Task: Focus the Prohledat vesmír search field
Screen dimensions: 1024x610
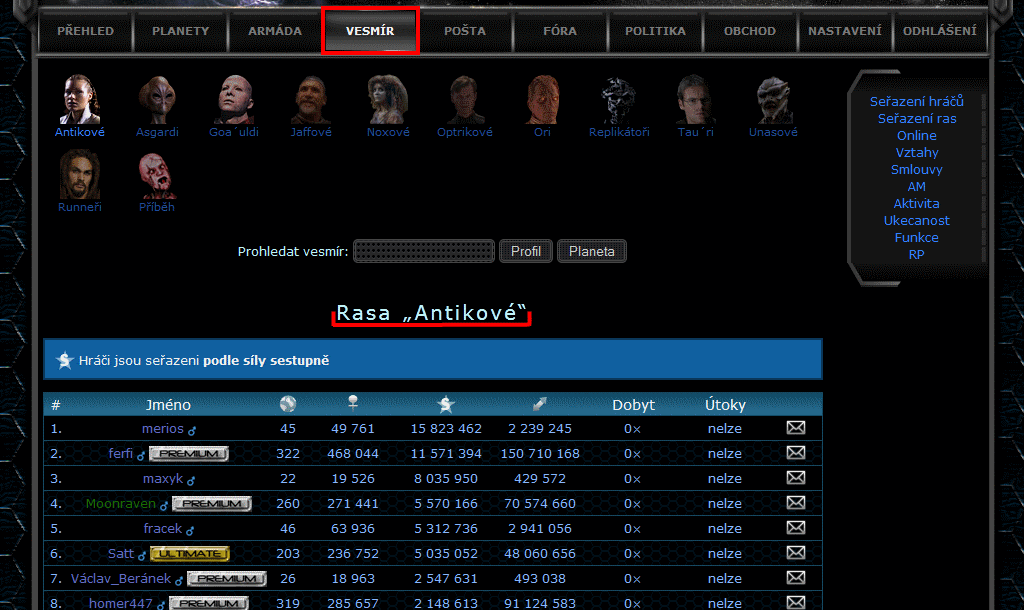Action: [x=424, y=251]
